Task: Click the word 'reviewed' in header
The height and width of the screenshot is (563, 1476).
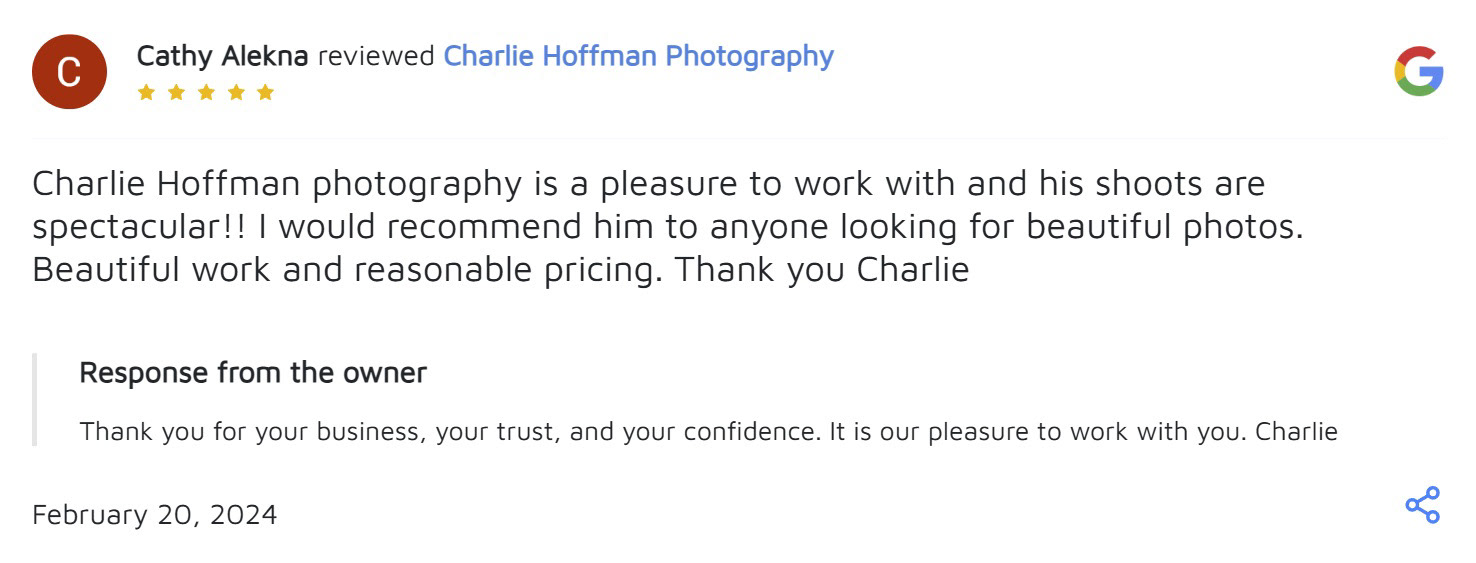Action: (375, 56)
